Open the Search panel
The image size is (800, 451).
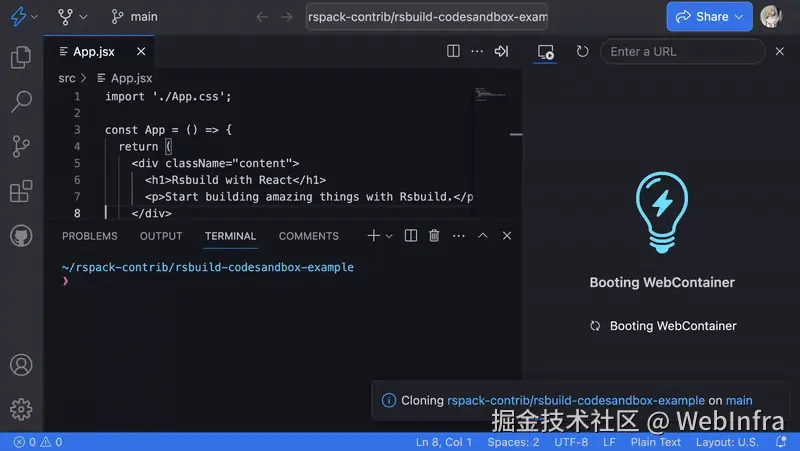(21, 102)
